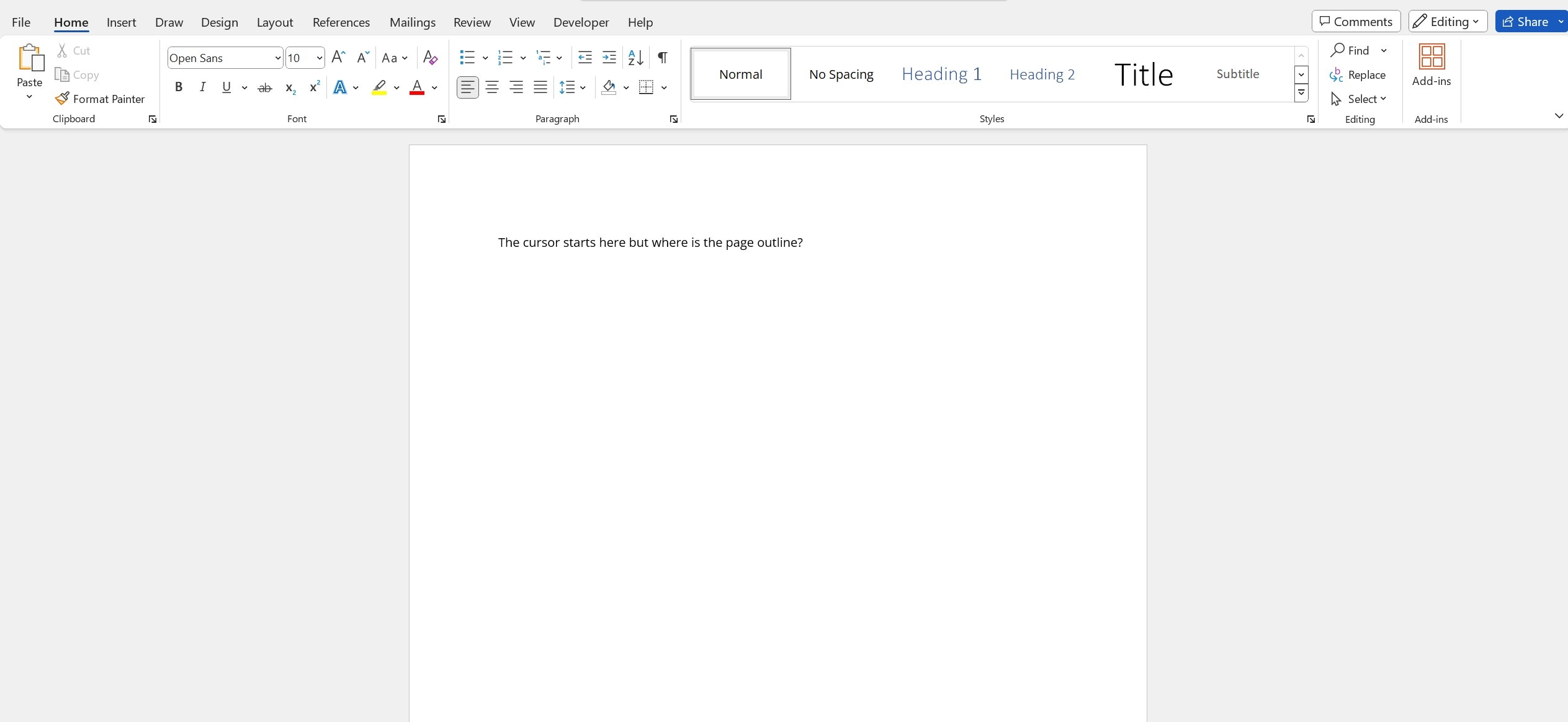Open the Add-ins grid icon
Screen dimensions: 1568x722
tap(1431, 56)
